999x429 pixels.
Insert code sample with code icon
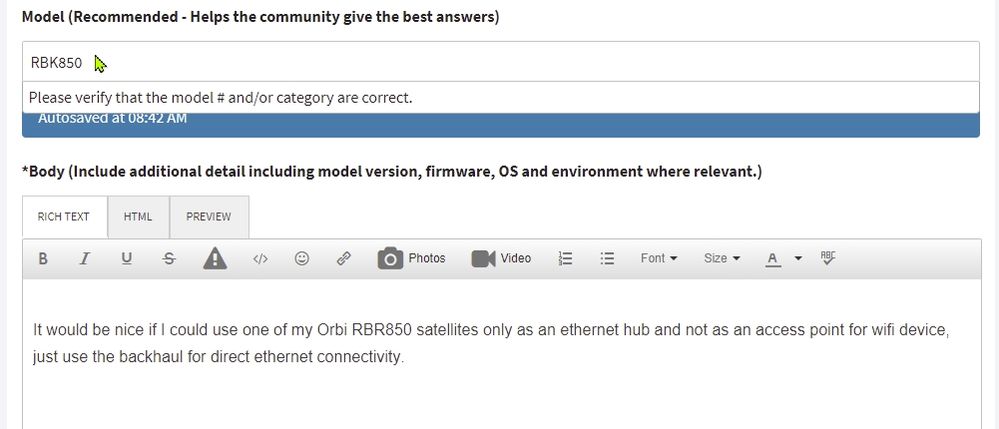pyautogui.click(x=260, y=259)
